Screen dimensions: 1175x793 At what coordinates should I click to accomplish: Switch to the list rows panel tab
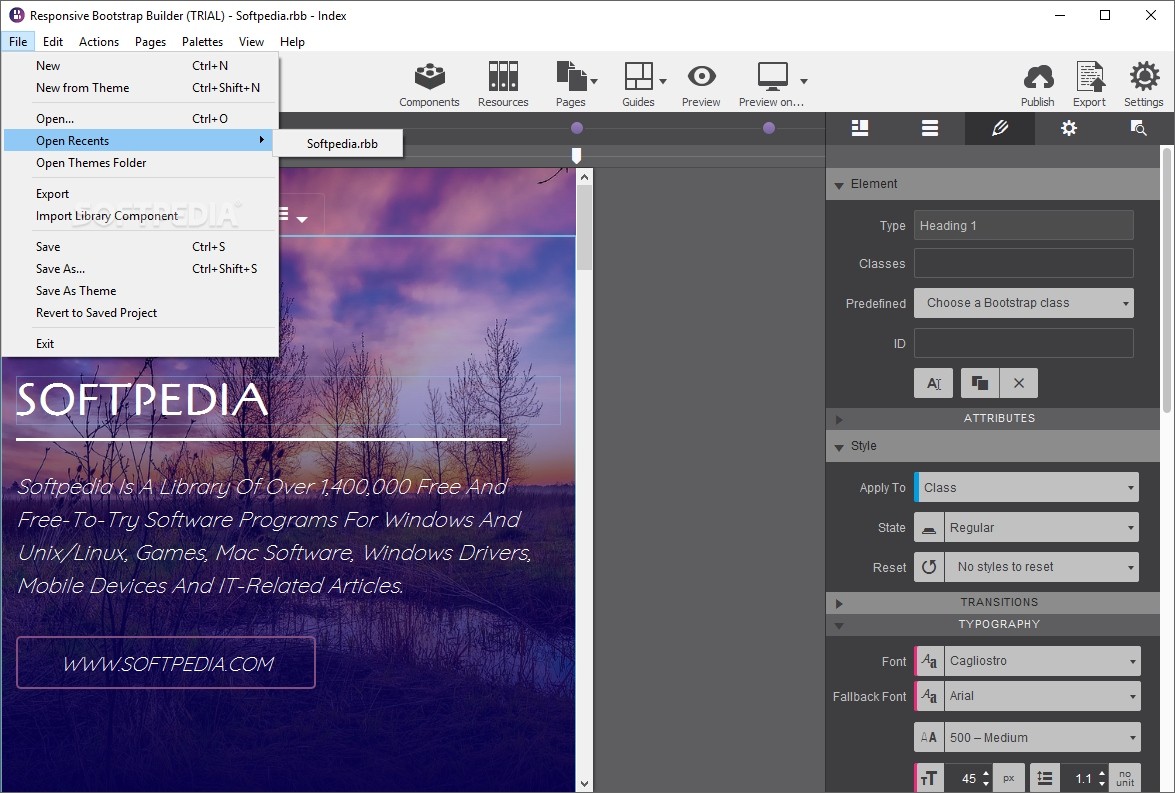tap(930, 128)
